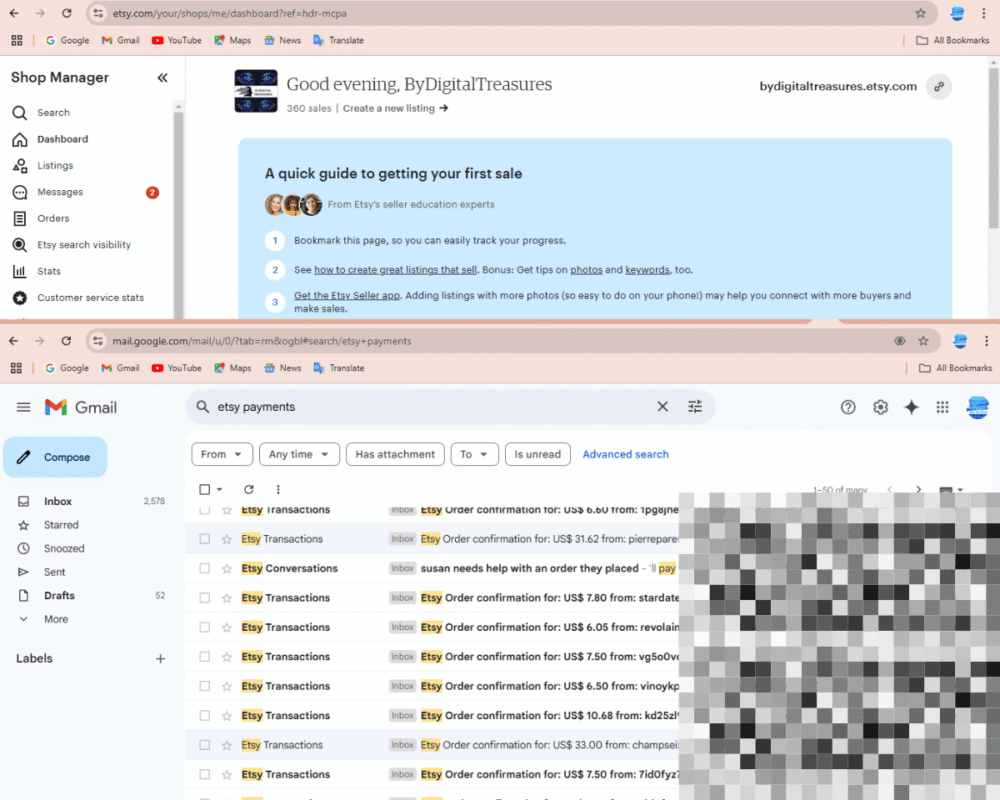
Task: Open Dashboard in Shop Manager
Action: point(62,139)
